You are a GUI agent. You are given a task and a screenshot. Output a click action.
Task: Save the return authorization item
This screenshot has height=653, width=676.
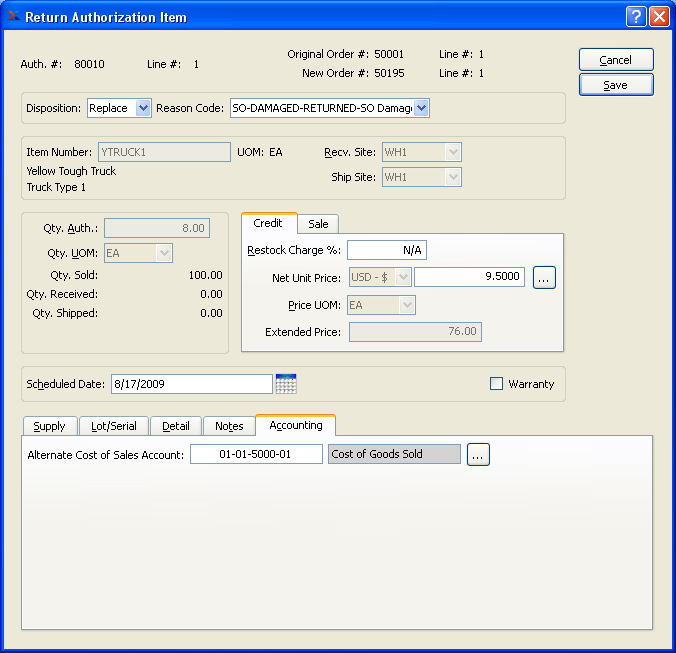(616, 85)
